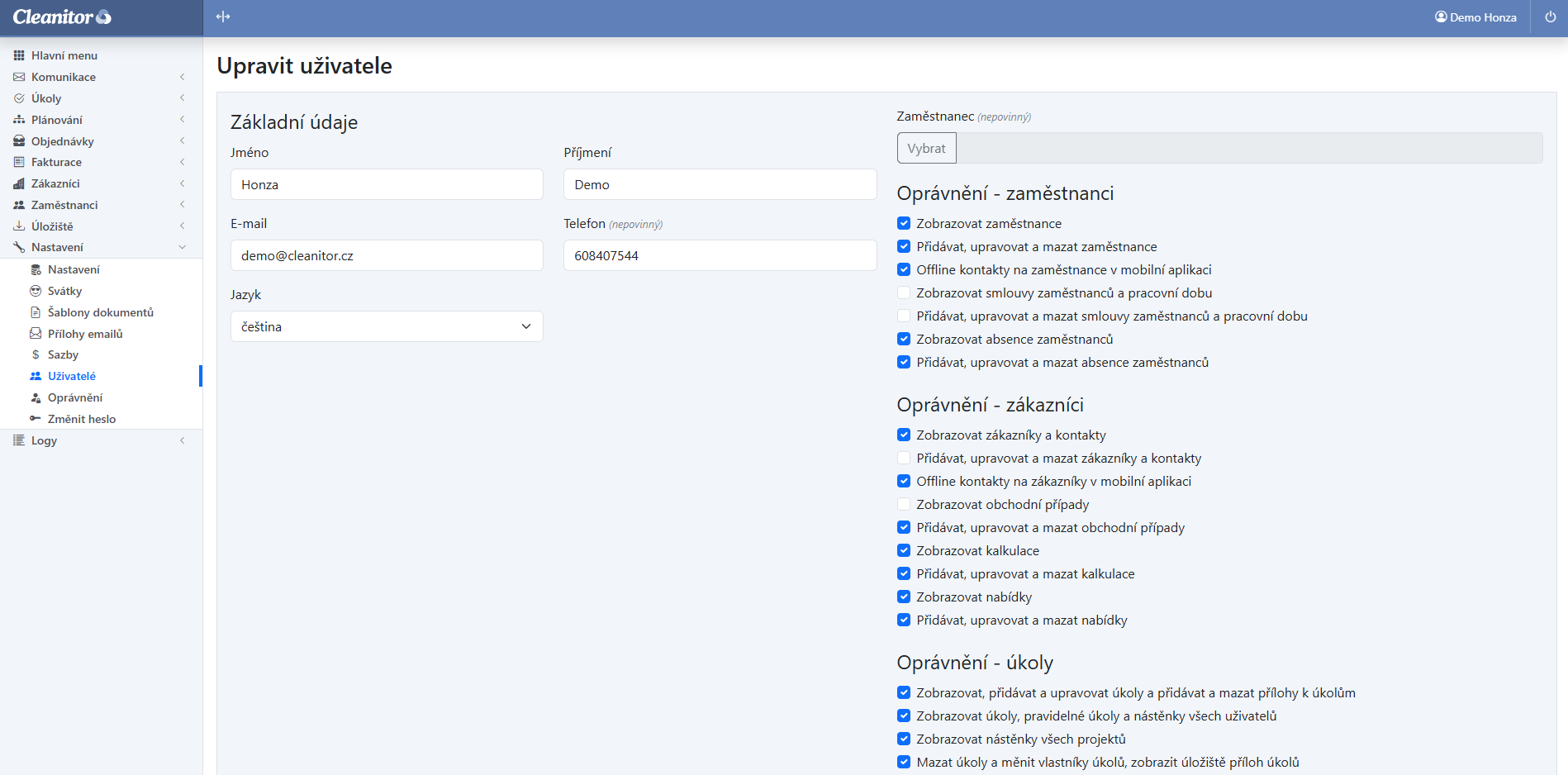Uncheck Zobrazovat zaměstnance checkbox
Image resolution: width=1568 pixels, height=775 pixels.
point(904,224)
